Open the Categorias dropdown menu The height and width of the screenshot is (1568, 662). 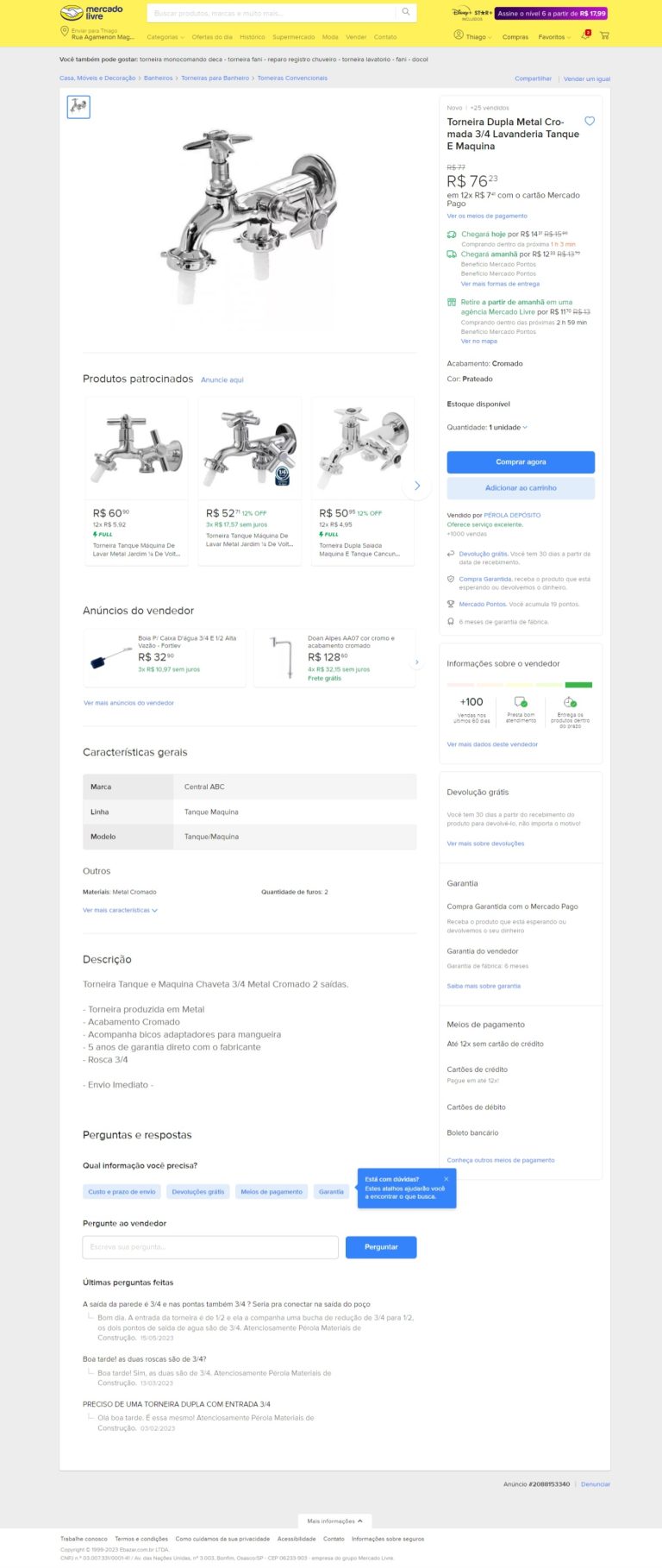[x=165, y=37]
